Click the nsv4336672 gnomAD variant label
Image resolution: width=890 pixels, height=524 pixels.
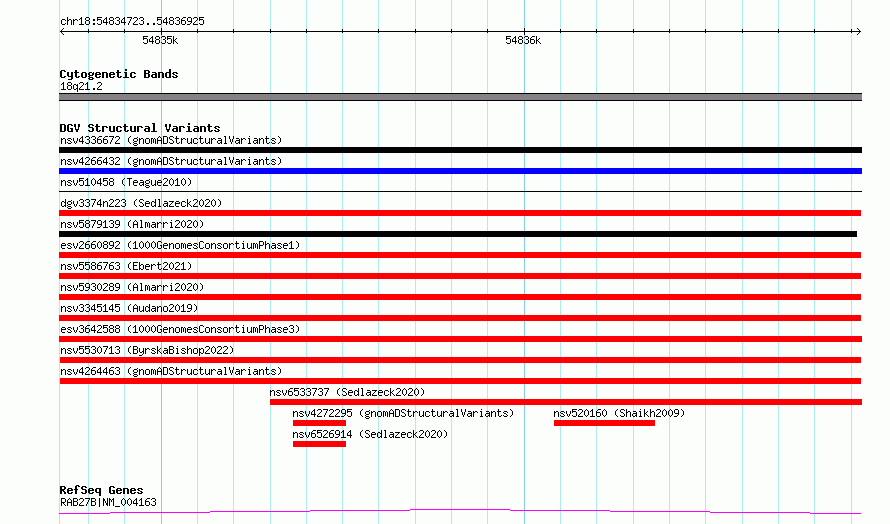[x=171, y=140]
